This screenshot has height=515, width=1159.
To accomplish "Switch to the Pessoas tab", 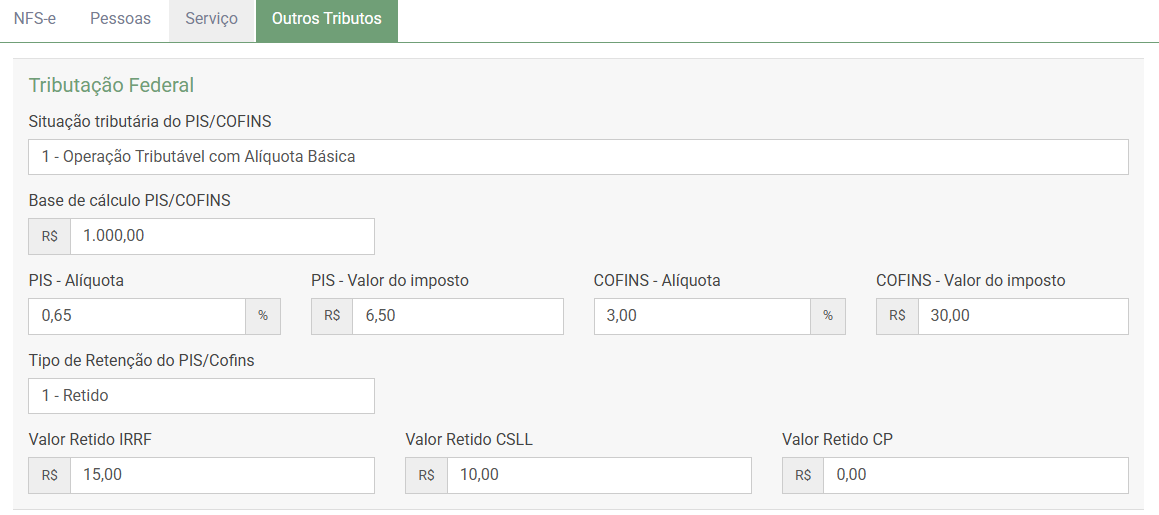I will (x=120, y=19).
